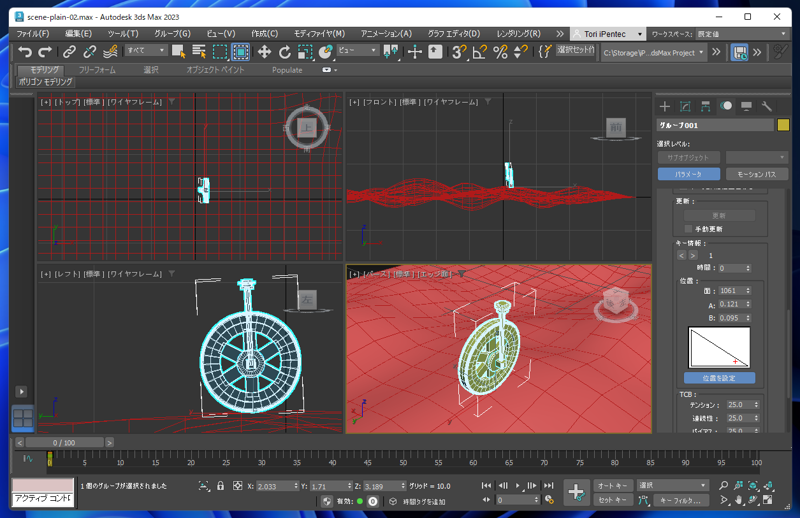Screen dimensions: 800x518
Task: Click the Undo arrow icon
Action: tap(25, 52)
